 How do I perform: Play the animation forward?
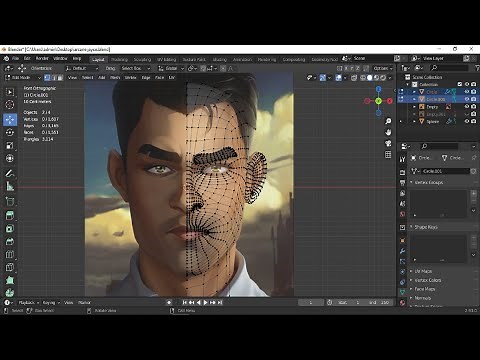point(205,302)
